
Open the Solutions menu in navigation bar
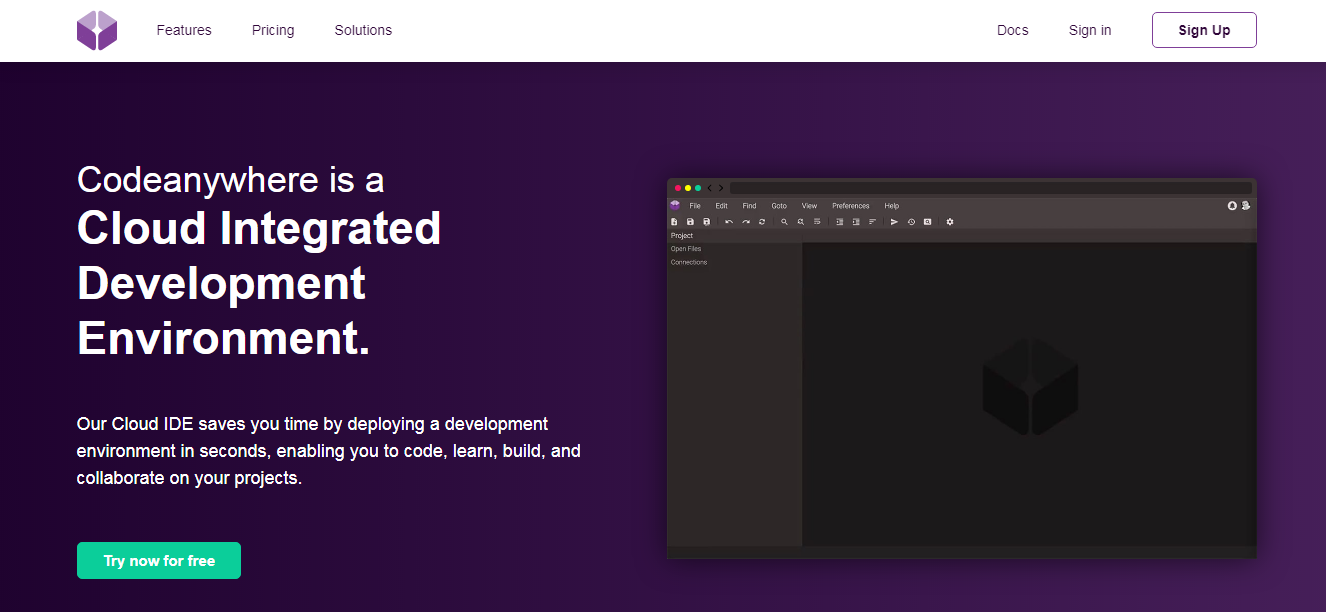coord(363,30)
